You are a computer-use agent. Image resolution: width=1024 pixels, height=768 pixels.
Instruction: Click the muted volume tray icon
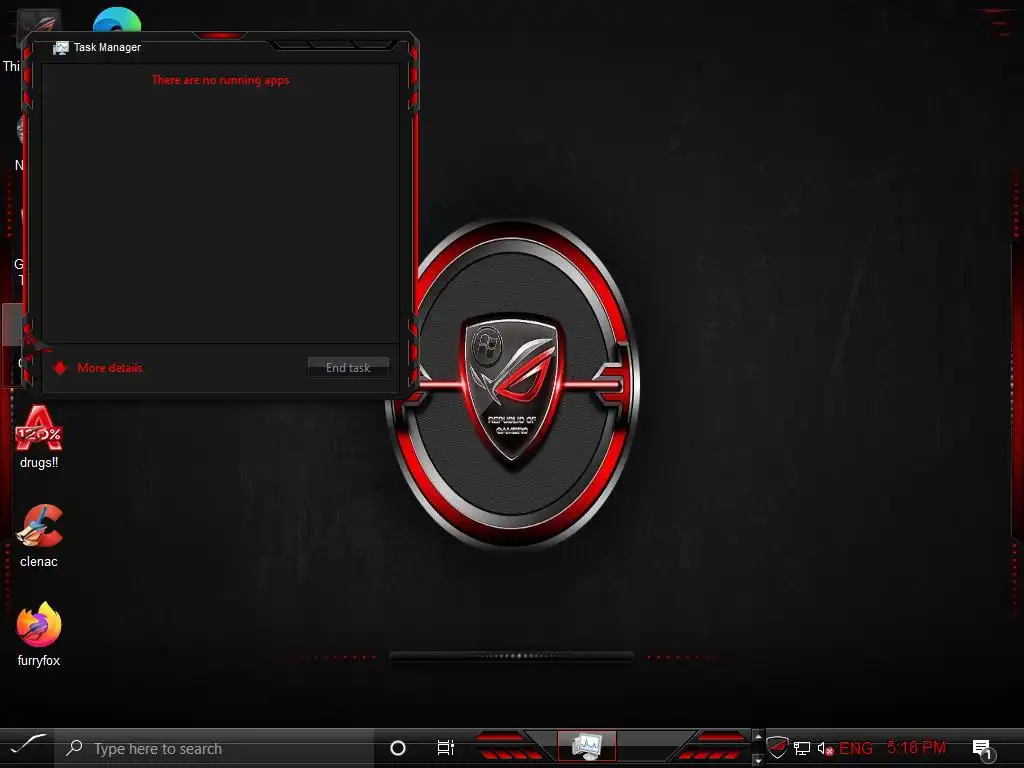(x=825, y=748)
